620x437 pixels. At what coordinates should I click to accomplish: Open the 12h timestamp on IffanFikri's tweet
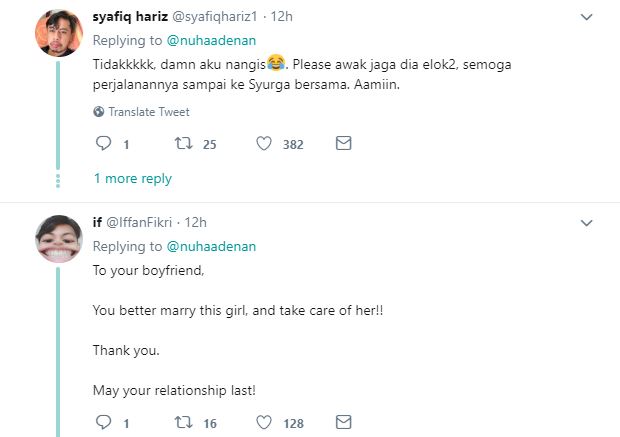coord(196,222)
